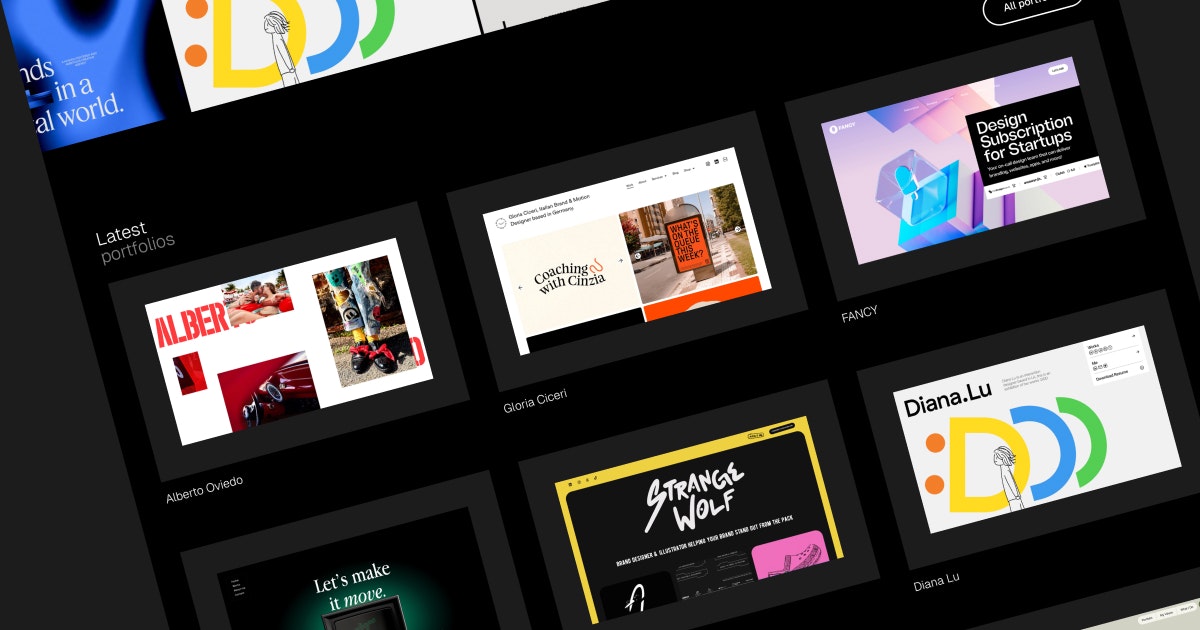Click the Latest portfolios heading
Viewport: 1200px width, 630px height.
135,243
